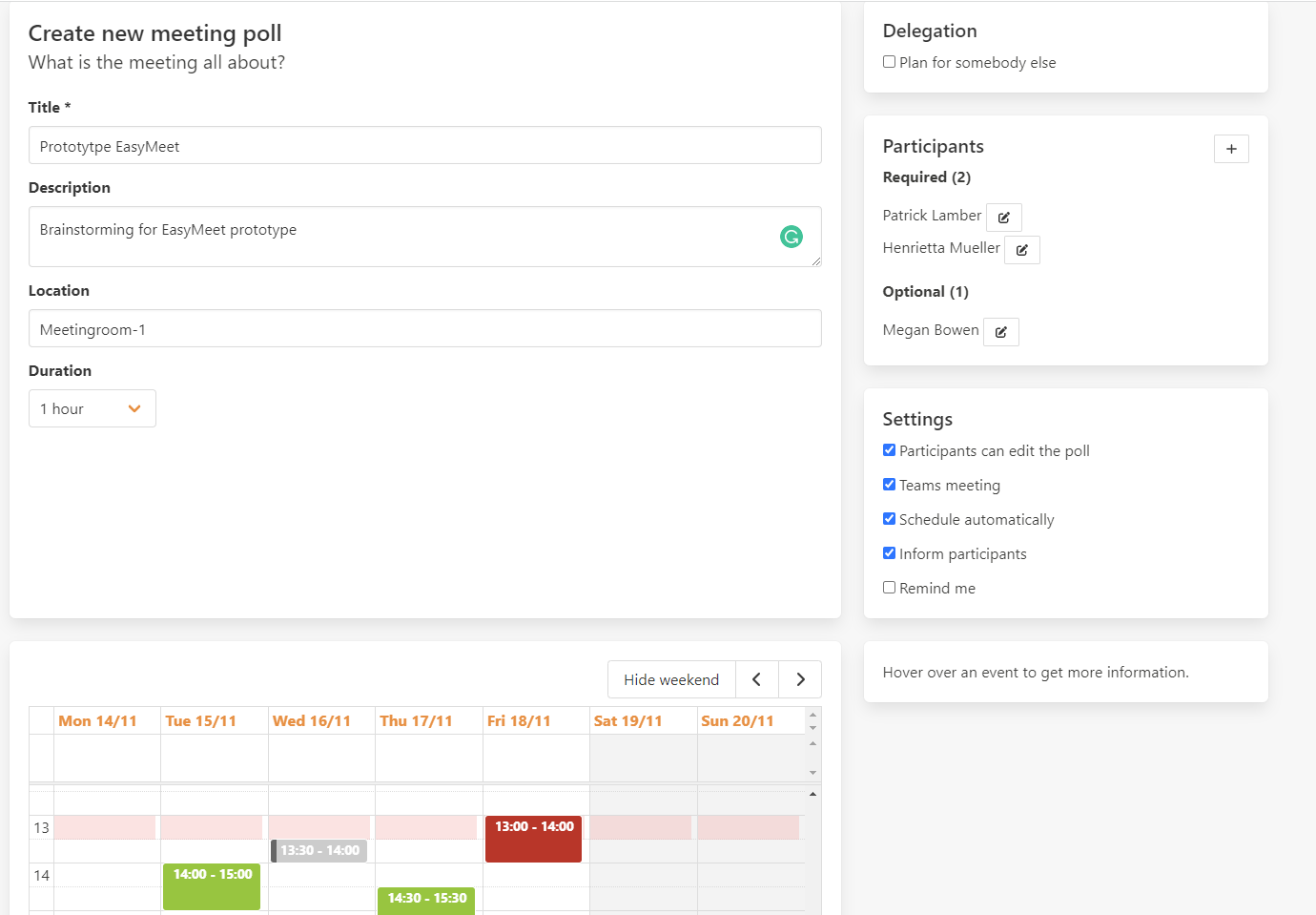Go to next week in calendar
This screenshot has width=1316, height=915.
point(800,679)
